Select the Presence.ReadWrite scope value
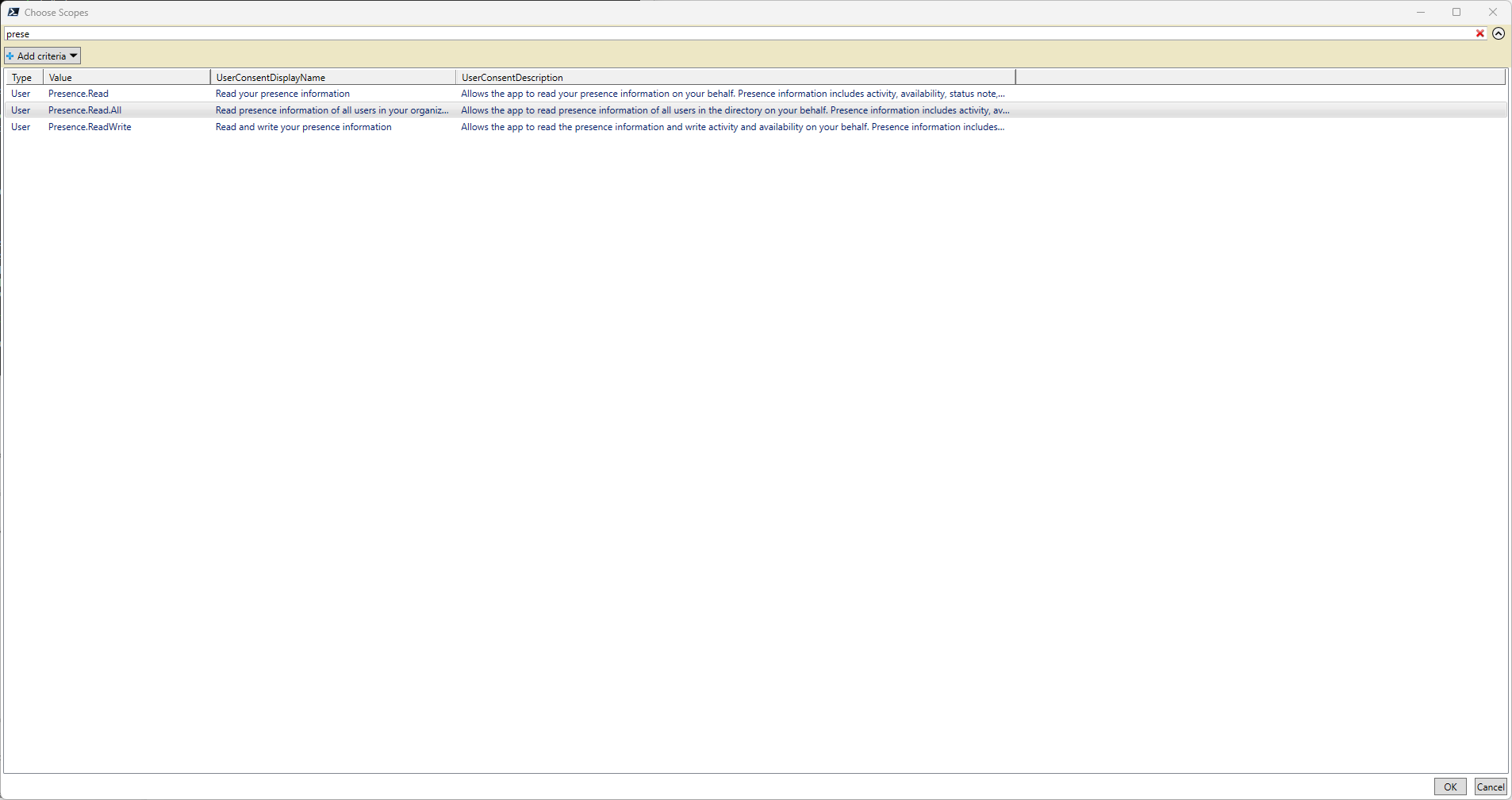The image size is (1512, 800). (x=90, y=127)
